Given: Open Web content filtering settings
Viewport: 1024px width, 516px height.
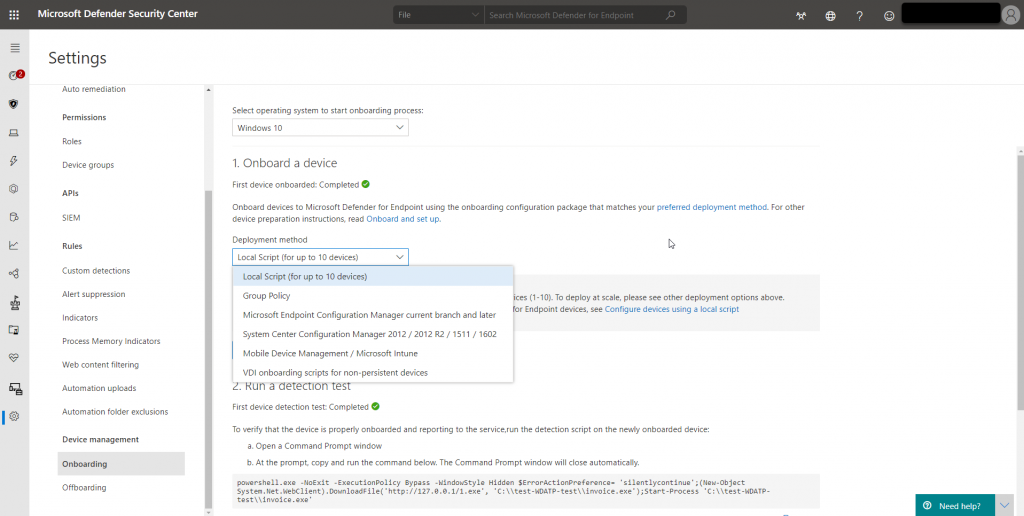Looking at the screenshot, I should point(101,364).
